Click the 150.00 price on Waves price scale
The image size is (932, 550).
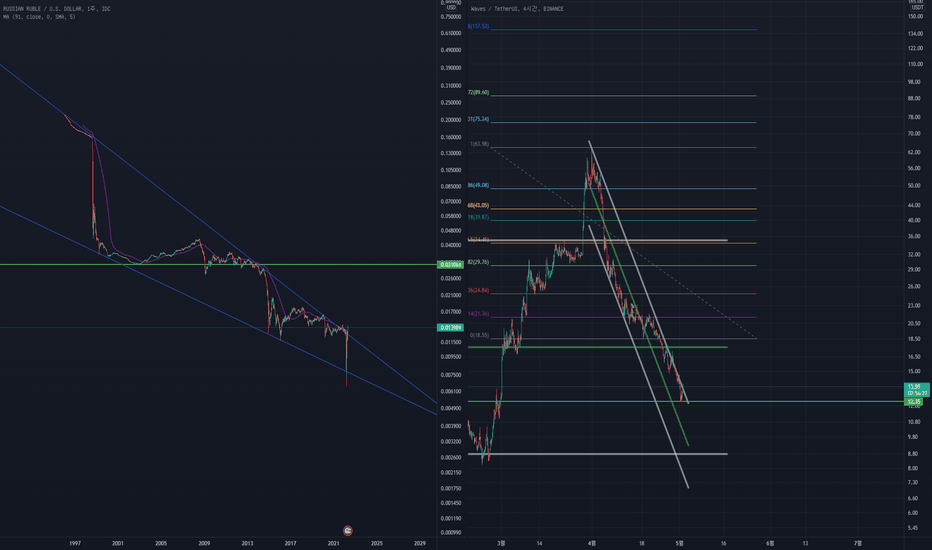[915, 16]
